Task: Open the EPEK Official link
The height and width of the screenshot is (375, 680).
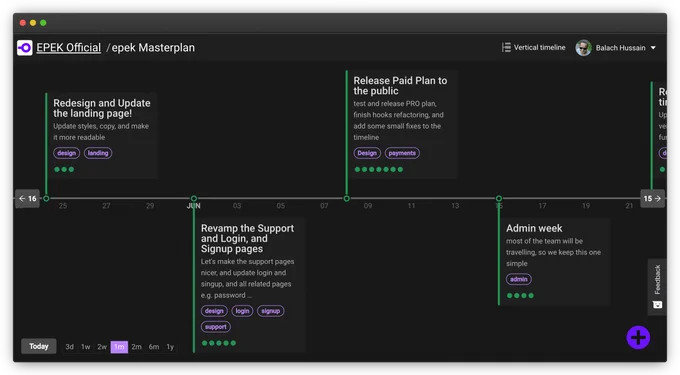Action: (x=69, y=48)
